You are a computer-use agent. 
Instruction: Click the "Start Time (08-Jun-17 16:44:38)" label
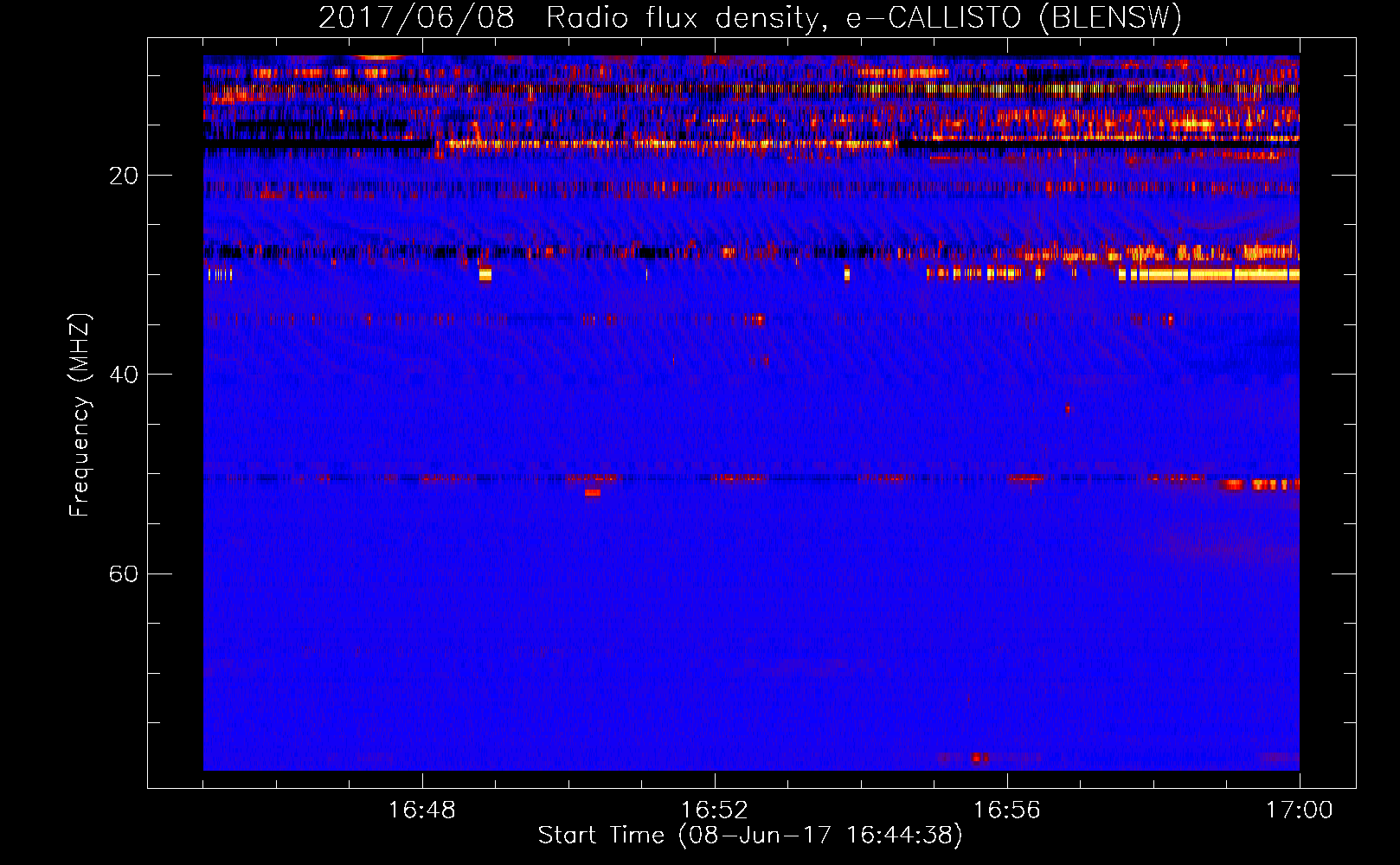tap(750, 836)
